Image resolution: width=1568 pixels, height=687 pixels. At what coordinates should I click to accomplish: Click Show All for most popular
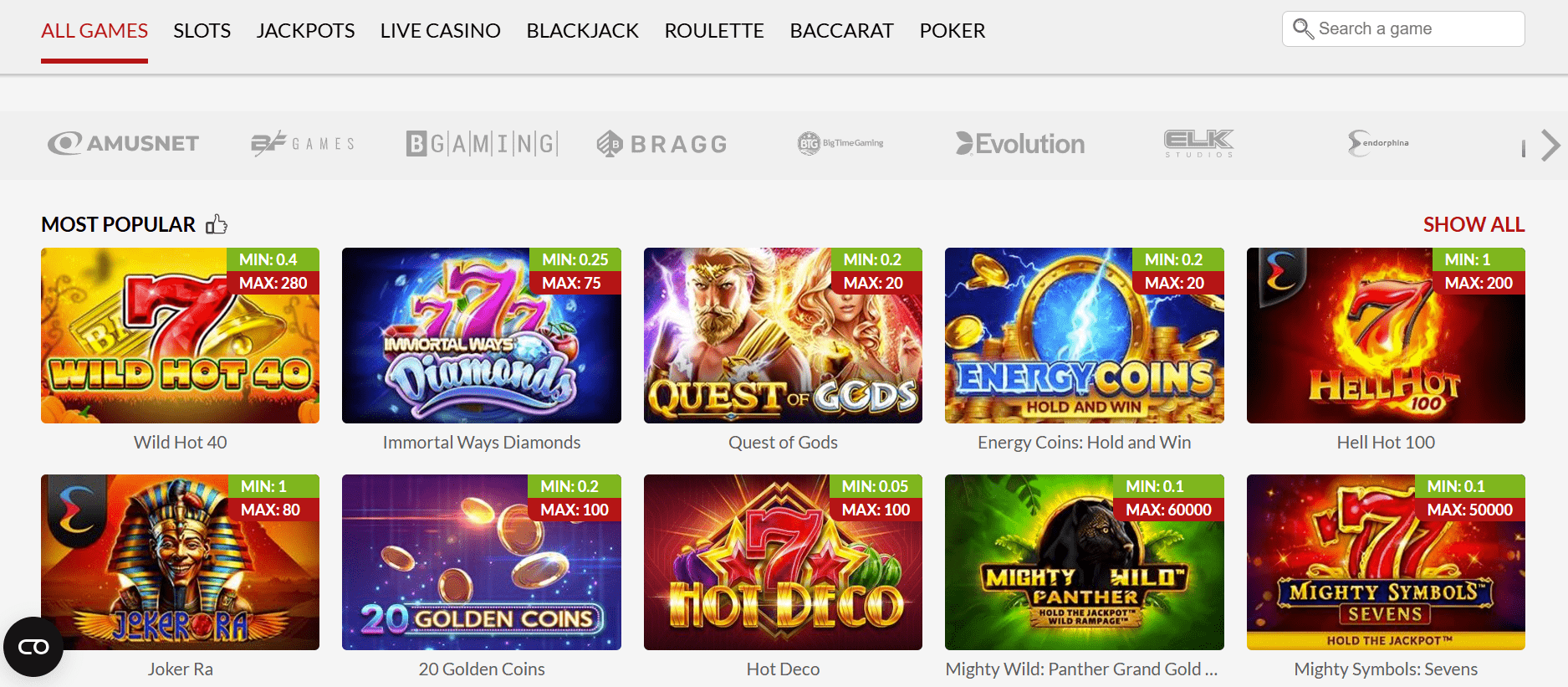[1474, 224]
